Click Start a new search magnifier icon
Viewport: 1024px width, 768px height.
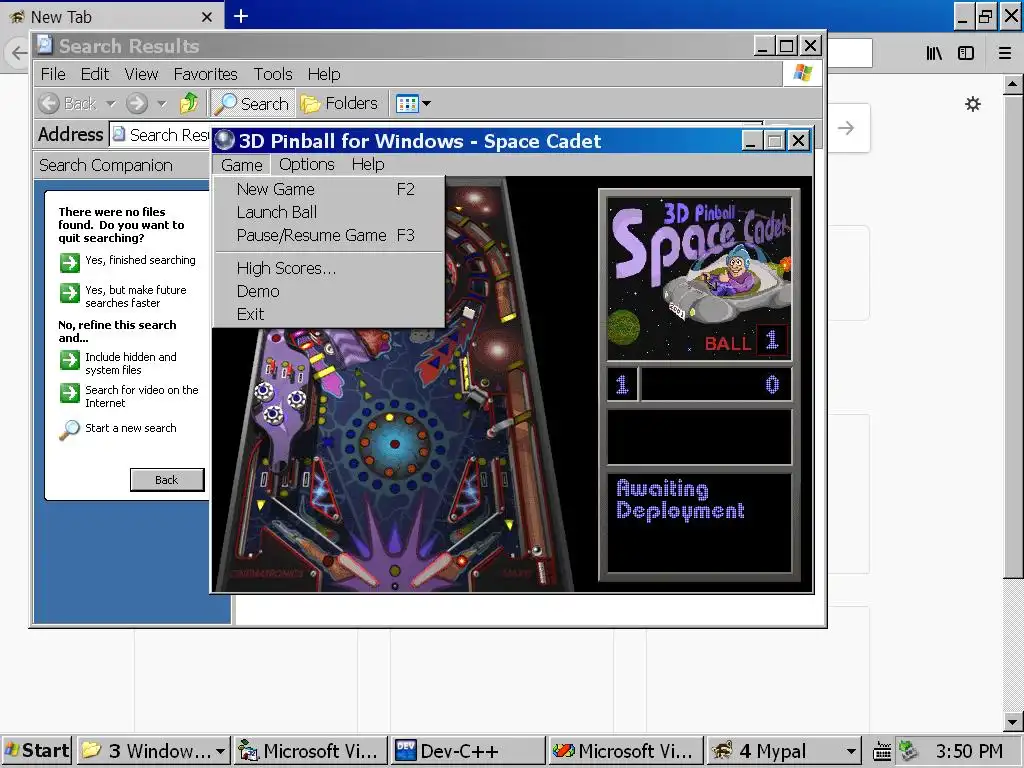point(69,430)
